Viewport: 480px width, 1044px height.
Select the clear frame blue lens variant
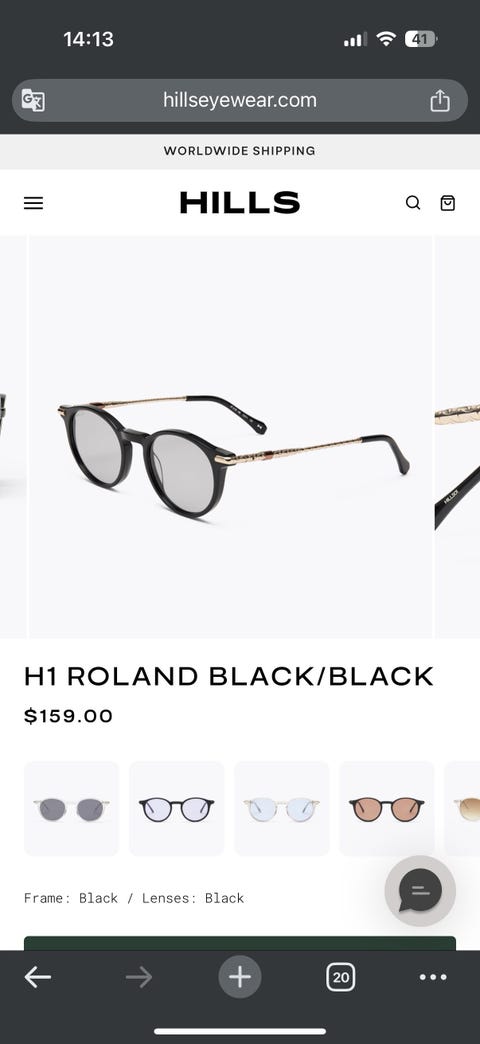[x=282, y=808]
